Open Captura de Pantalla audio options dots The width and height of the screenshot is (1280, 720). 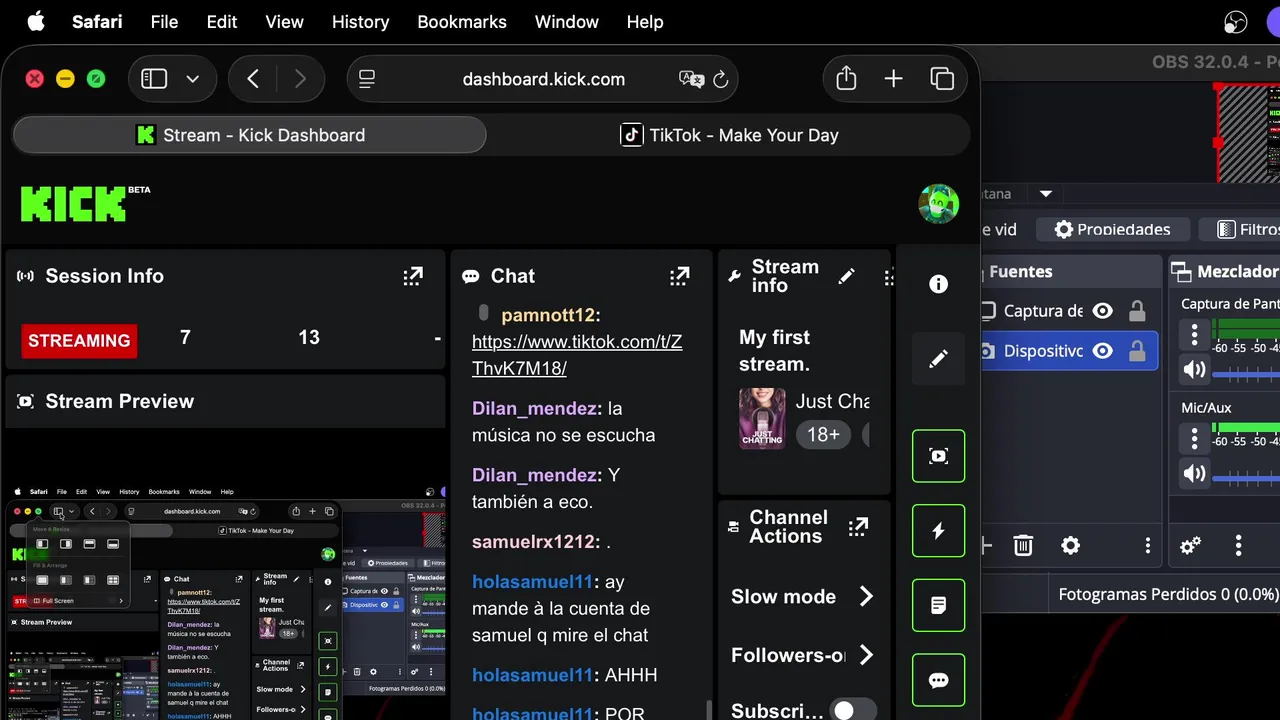[x=1194, y=334]
